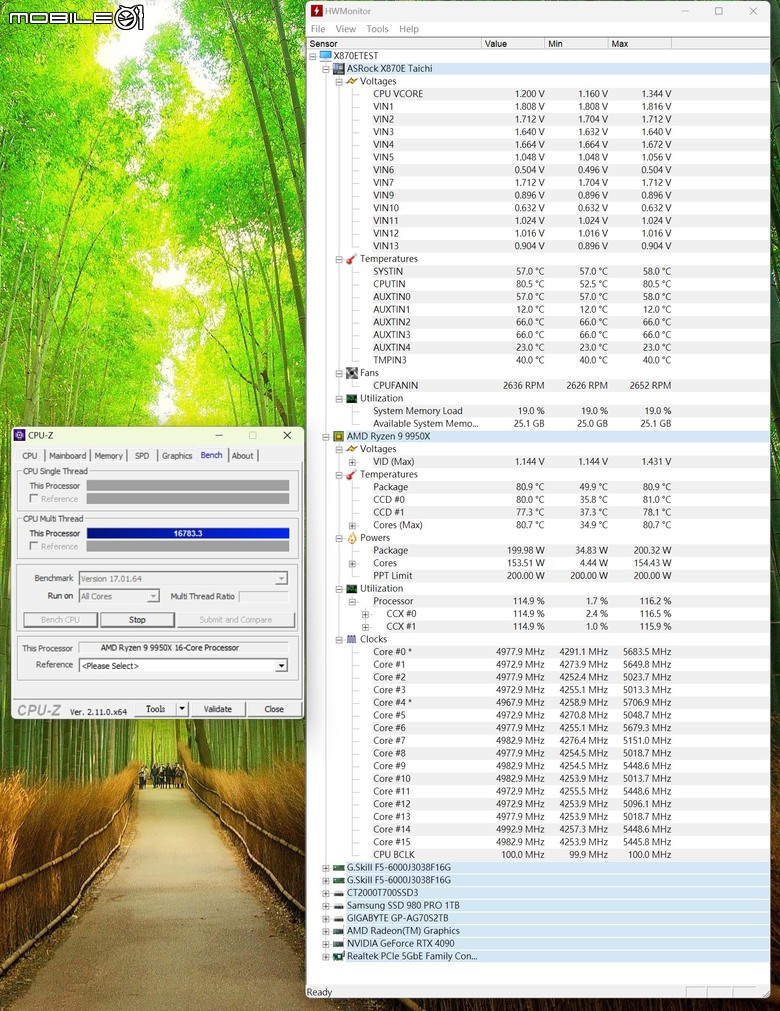Click the AMD Ryzen 9 9950X chip icon
This screenshot has height=1011, width=780.
coord(338,436)
